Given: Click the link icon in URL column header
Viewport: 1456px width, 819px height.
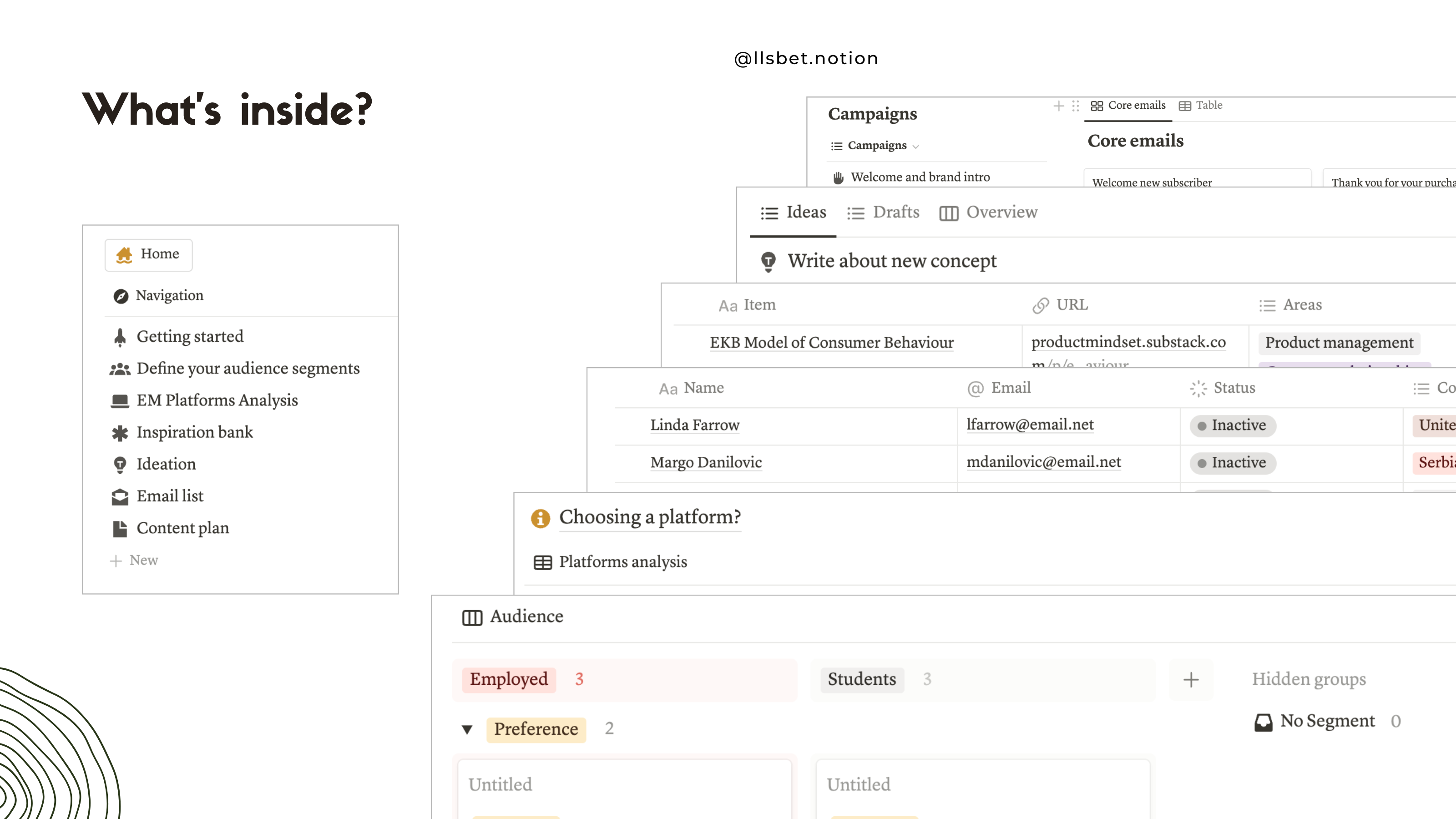Looking at the screenshot, I should (1041, 306).
